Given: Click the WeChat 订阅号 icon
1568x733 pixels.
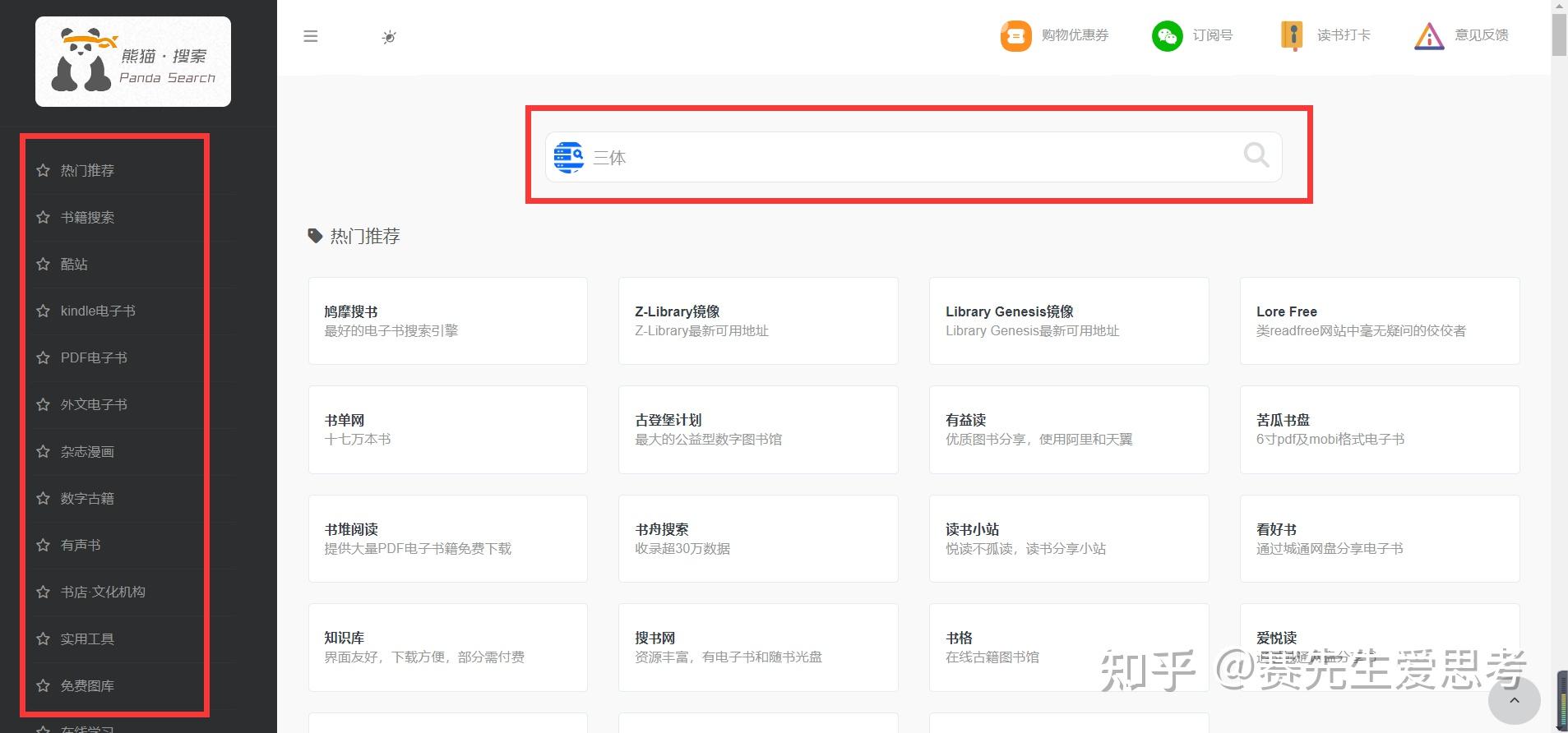Looking at the screenshot, I should pos(1167,35).
